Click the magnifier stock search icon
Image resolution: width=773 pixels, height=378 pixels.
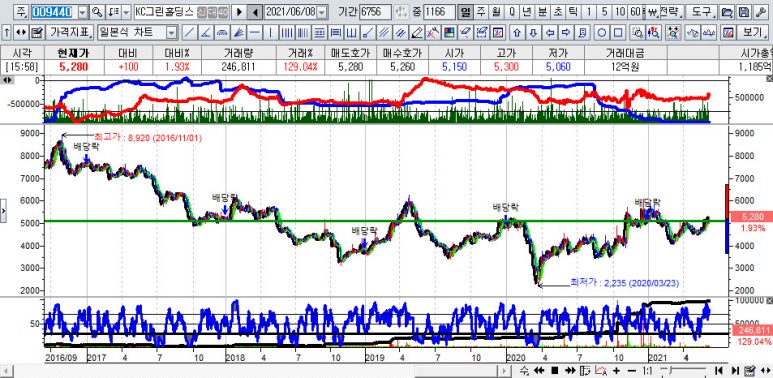(x=97, y=11)
